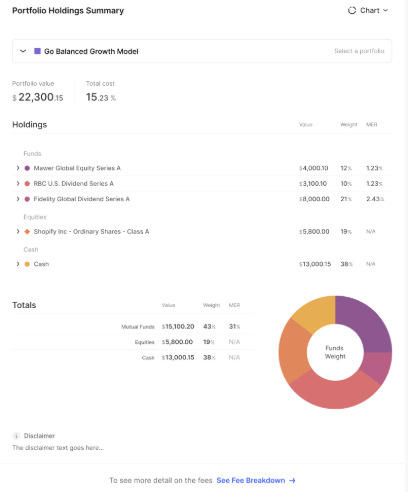Expand the Cash holding row chevron
Viewport: 408px width, 492px height.
click(18, 264)
